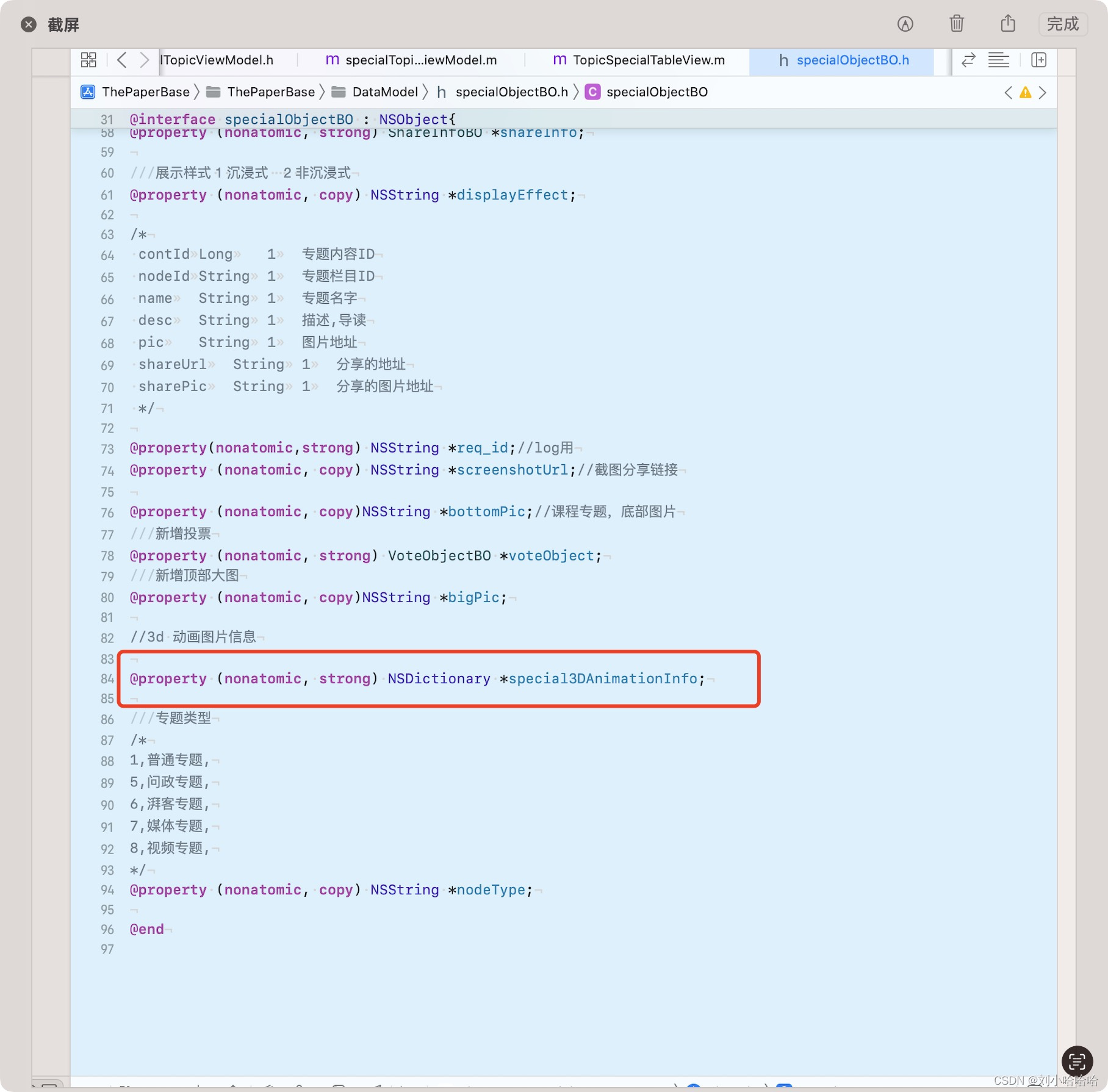The width and height of the screenshot is (1108, 1092).
Task: Click the forward chevron at jump bar right
Action: pyautogui.click(x=1043, y=92)
